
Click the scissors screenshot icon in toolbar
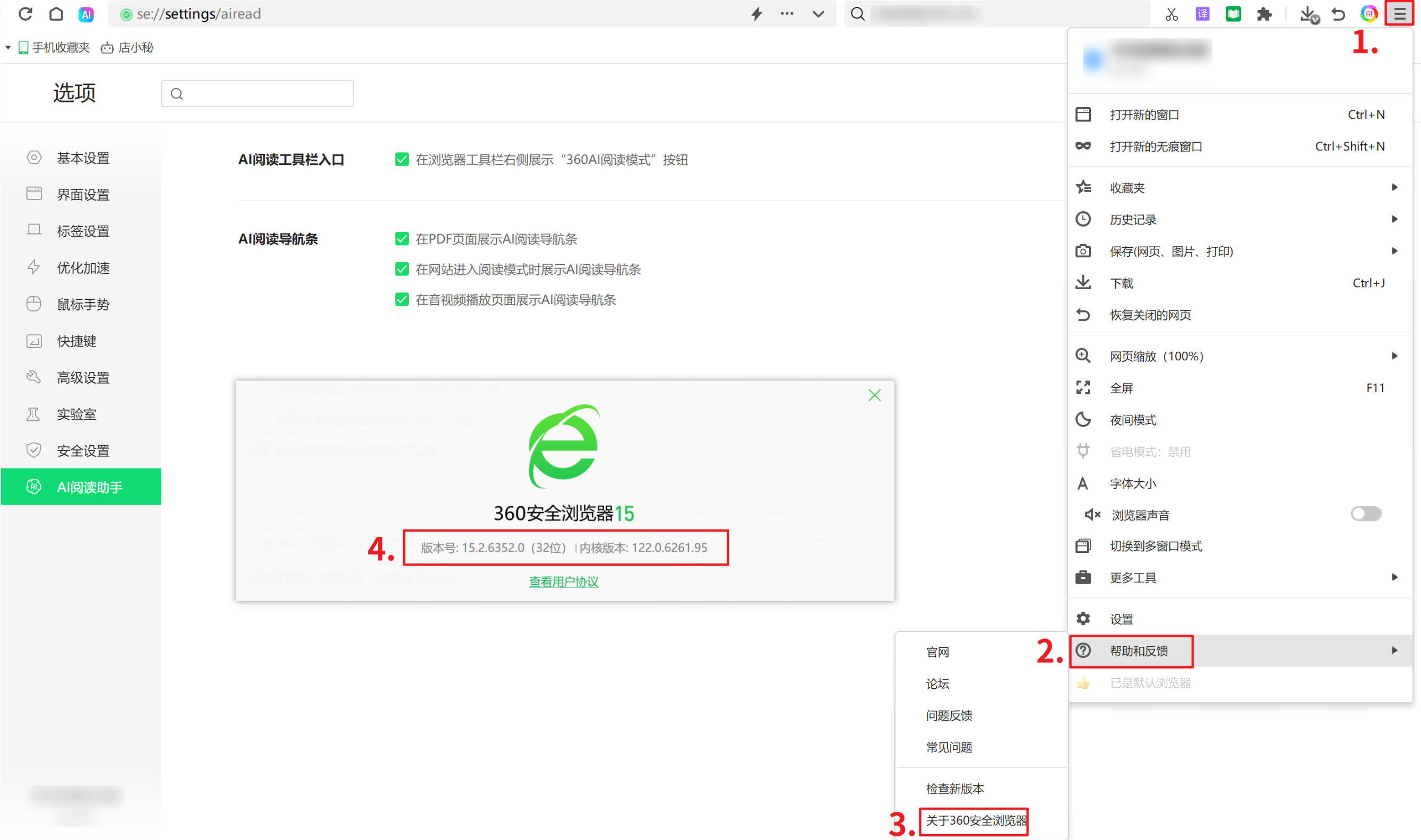tap(1172, 14)
